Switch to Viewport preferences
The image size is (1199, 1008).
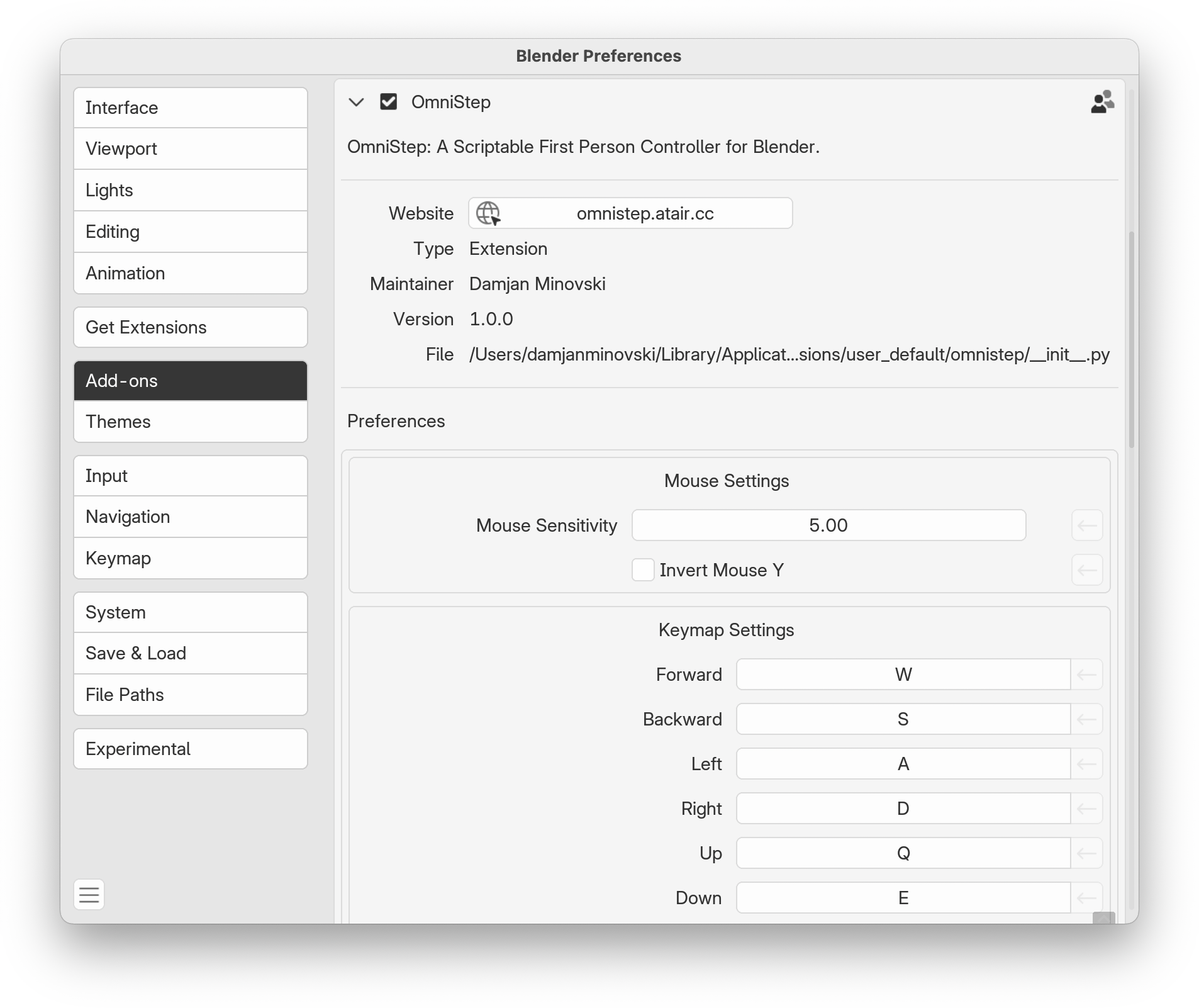[191, 148]
